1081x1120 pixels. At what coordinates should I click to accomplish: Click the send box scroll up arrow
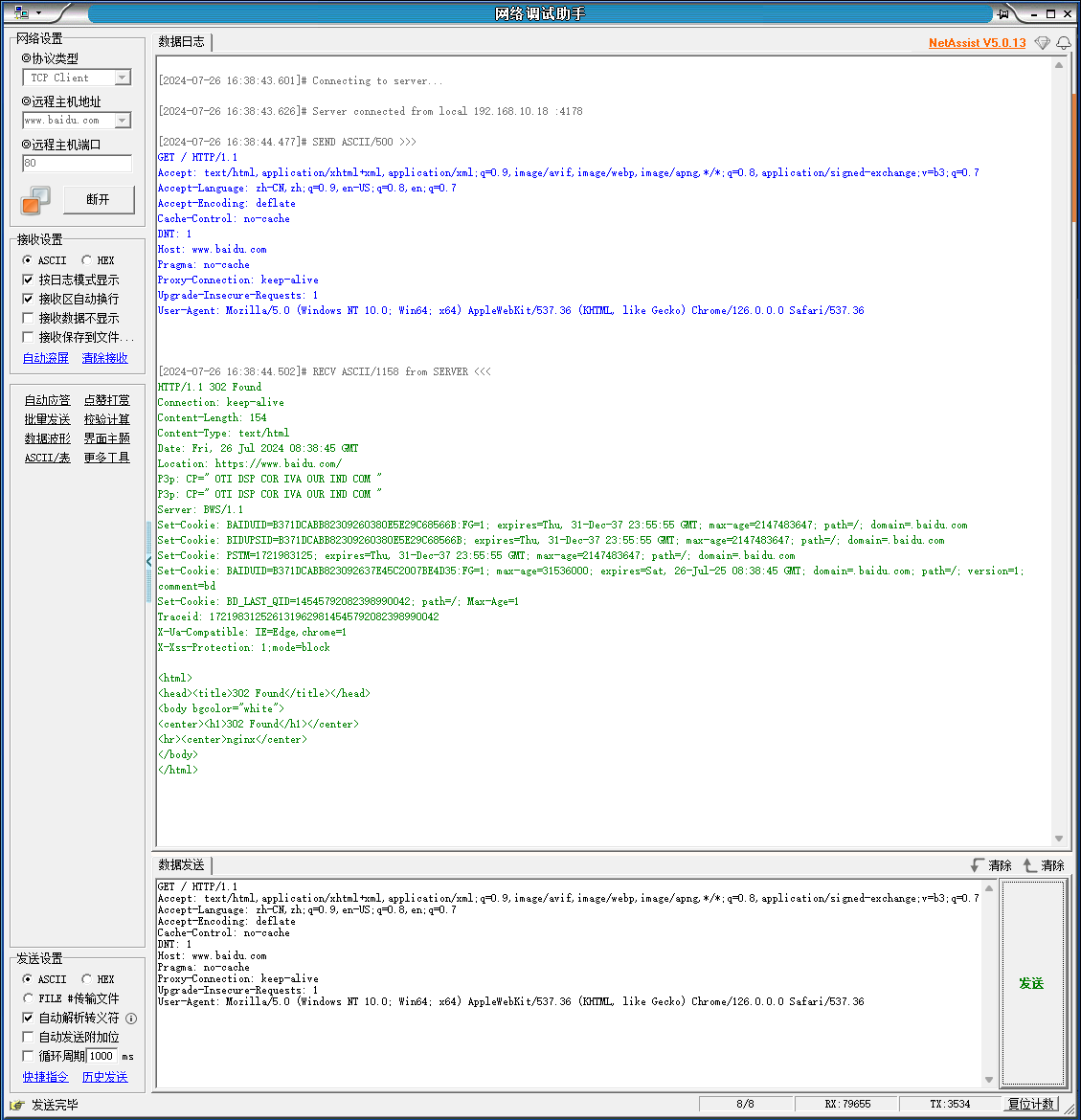pos(989,887)
